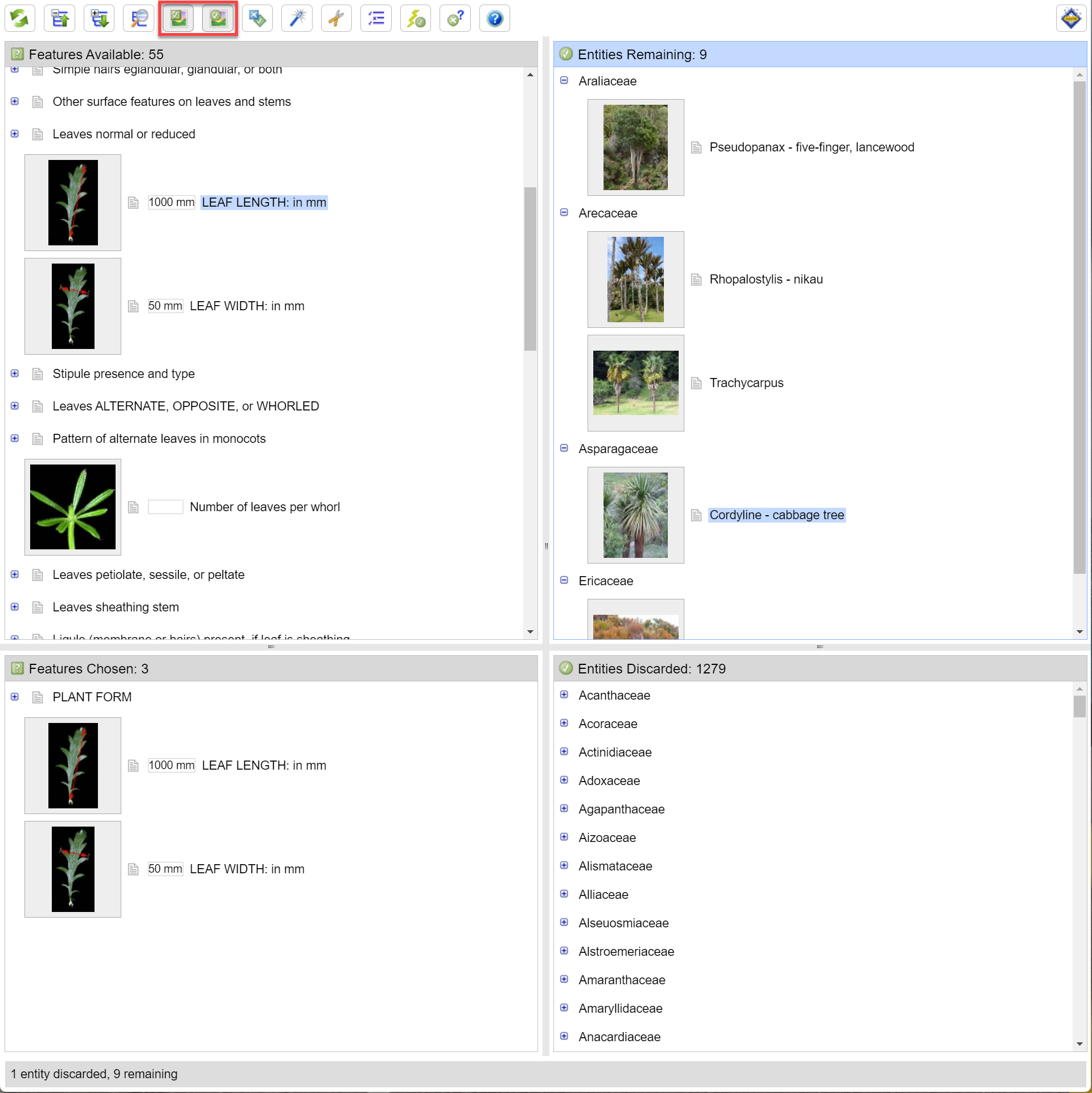Open whorled leaves thumbnail image
The height and width of the screenshot is (1093, 1092).
(73, 507)
